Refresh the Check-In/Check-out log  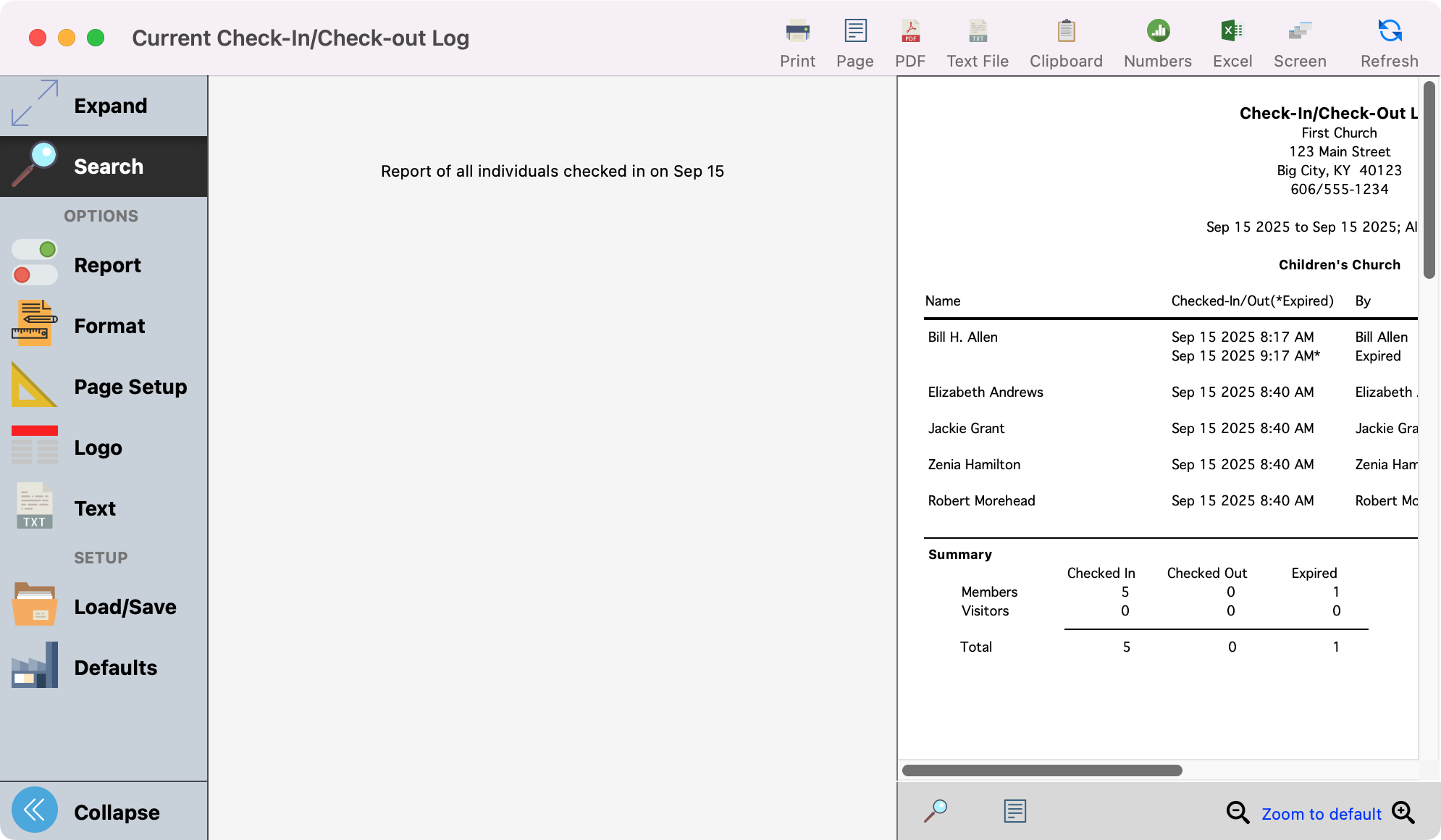coord(1387,40)
